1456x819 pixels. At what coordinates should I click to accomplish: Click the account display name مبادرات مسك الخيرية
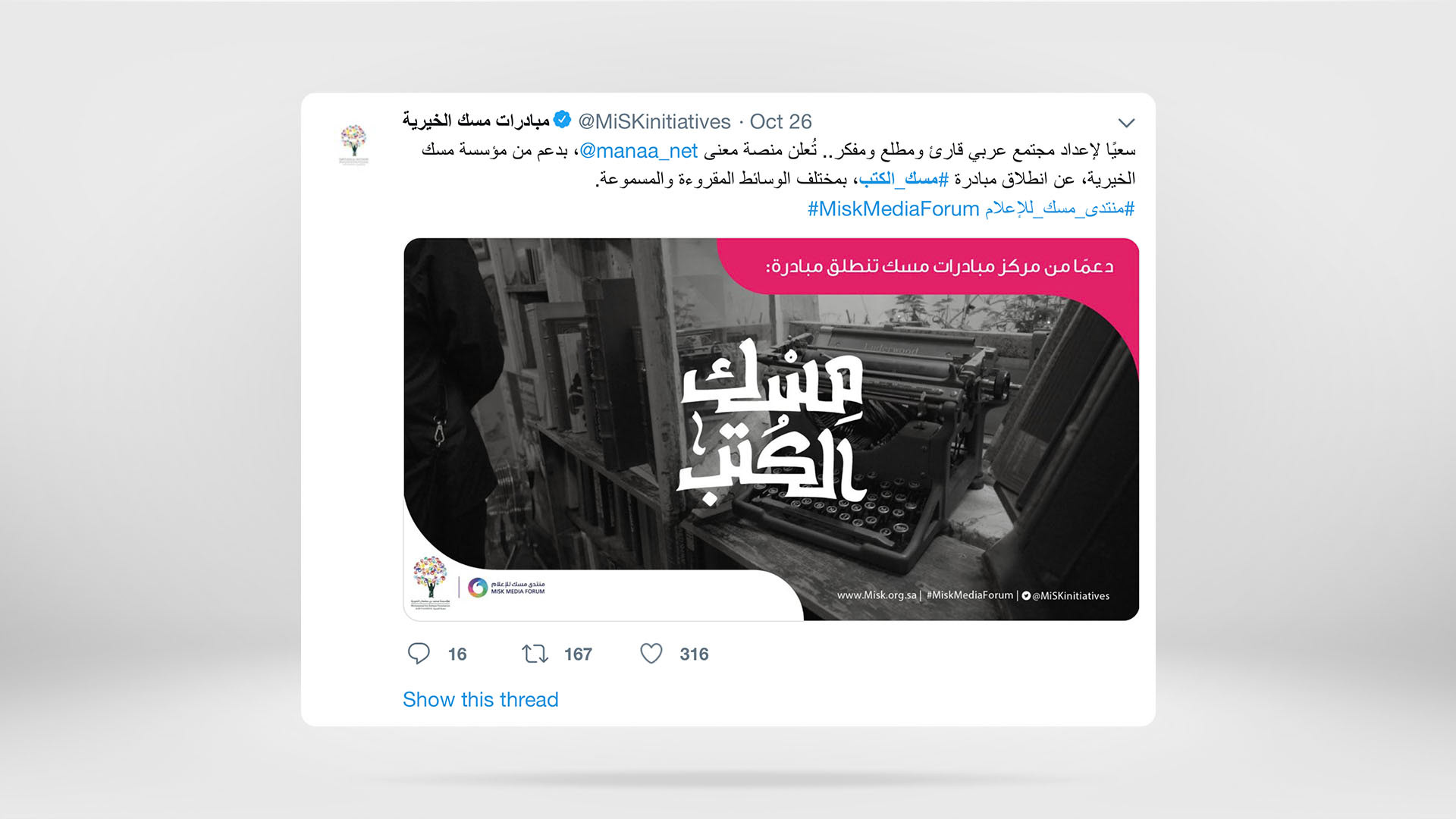click(475, 121)
